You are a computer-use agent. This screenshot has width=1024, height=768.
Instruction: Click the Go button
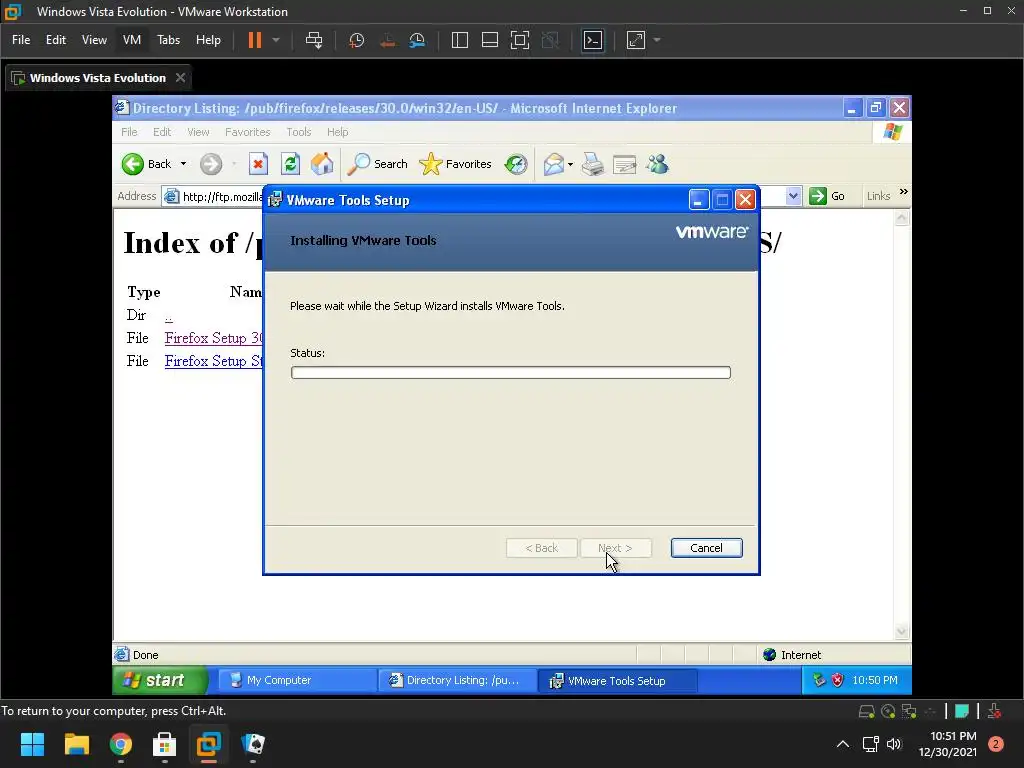point(827,196)
